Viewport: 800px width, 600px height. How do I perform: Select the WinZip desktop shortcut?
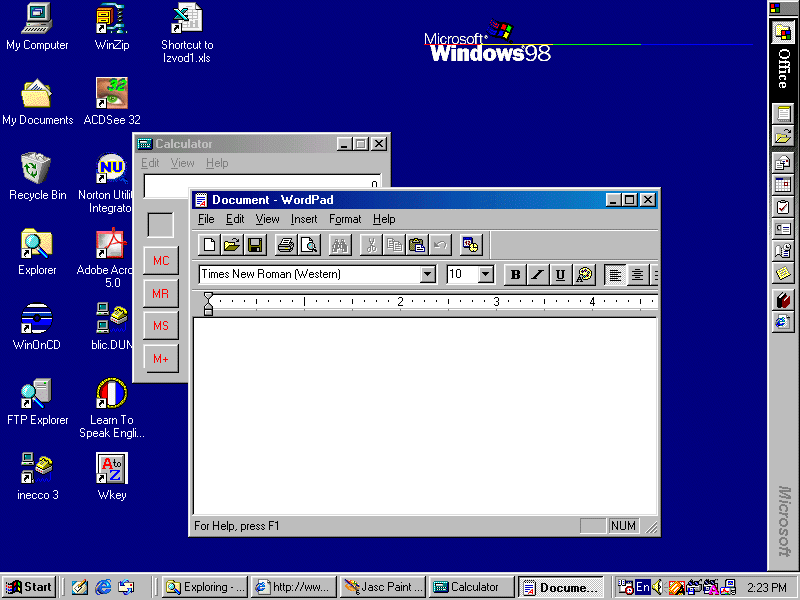coord(112,27)
